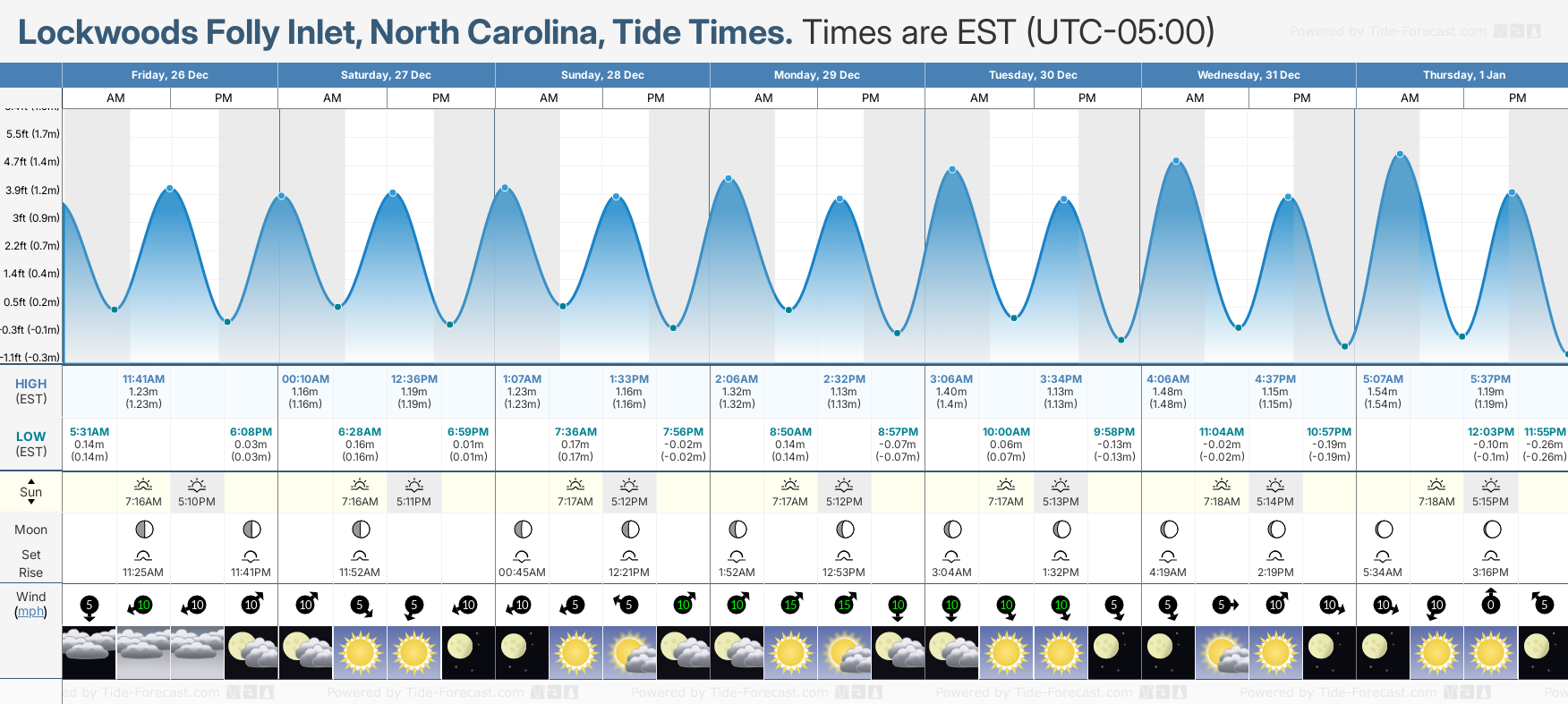This screenshot has width=1568, height=704.
Task: Click the wind icon showing 0 mph
Action: point(1490,604)
